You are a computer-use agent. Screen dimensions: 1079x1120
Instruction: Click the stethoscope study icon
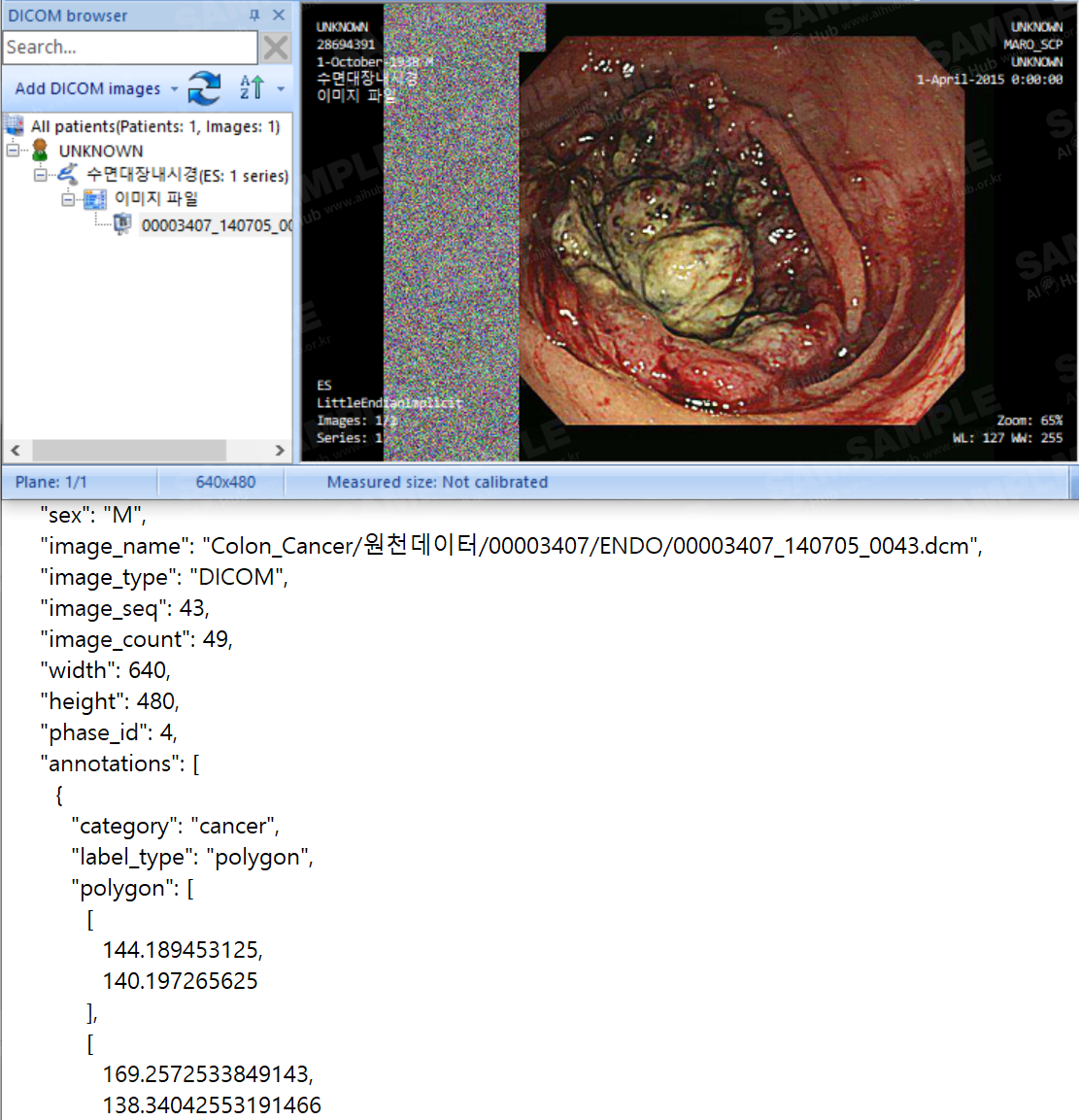(x=67, y=175)
